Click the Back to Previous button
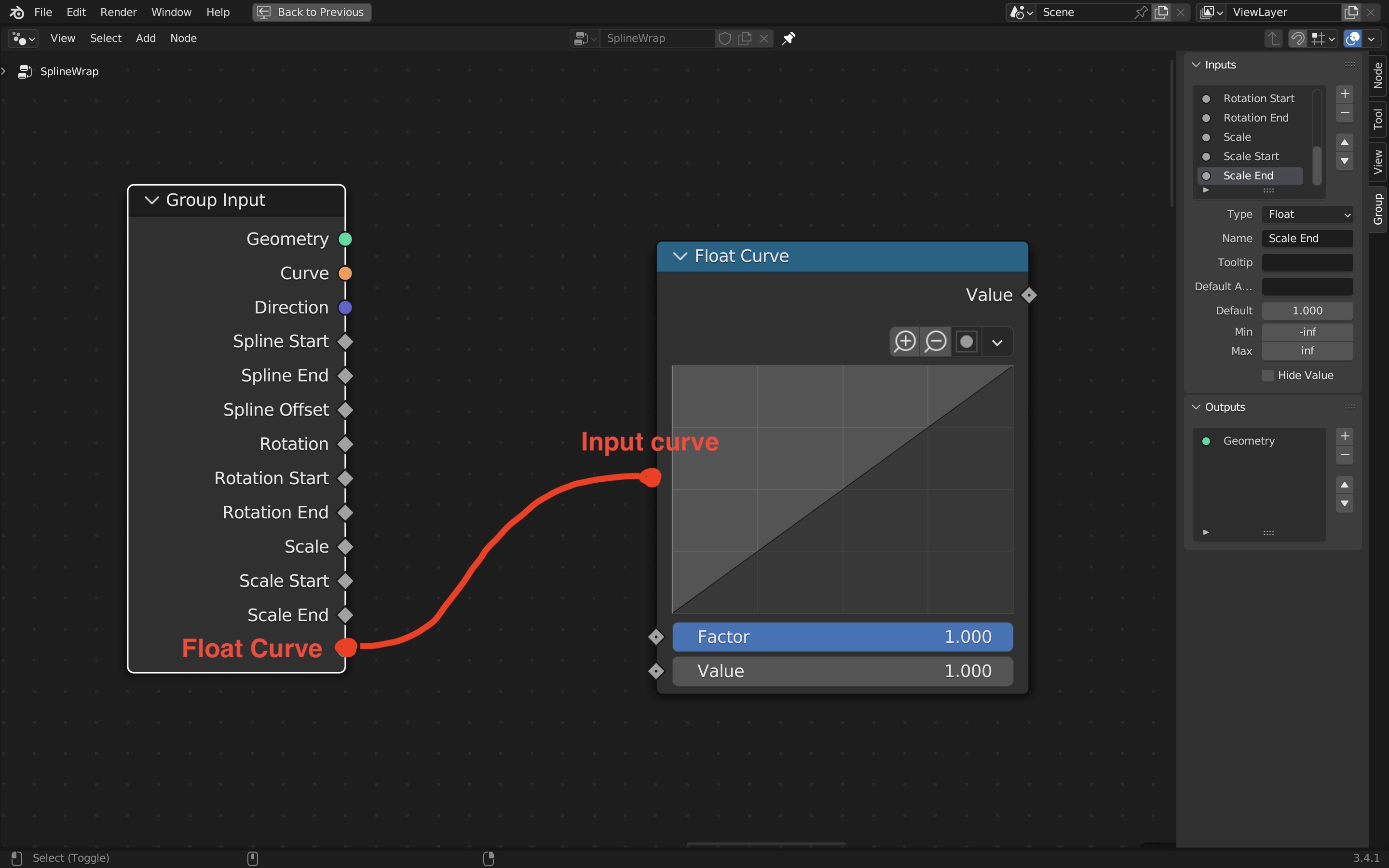The height and width of the screenshot is (868, 1389). [312, 12]
